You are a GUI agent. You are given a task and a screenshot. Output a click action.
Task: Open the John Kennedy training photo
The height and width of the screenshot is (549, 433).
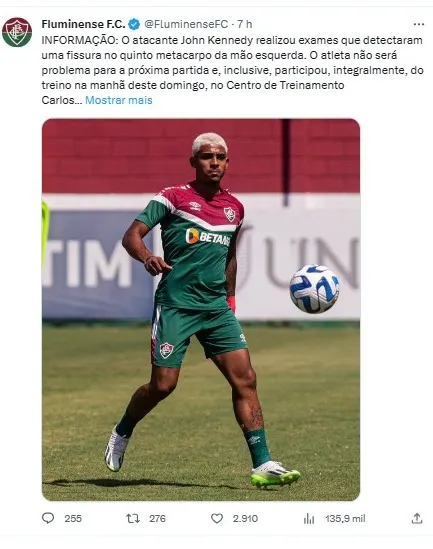tap(201, 310)
